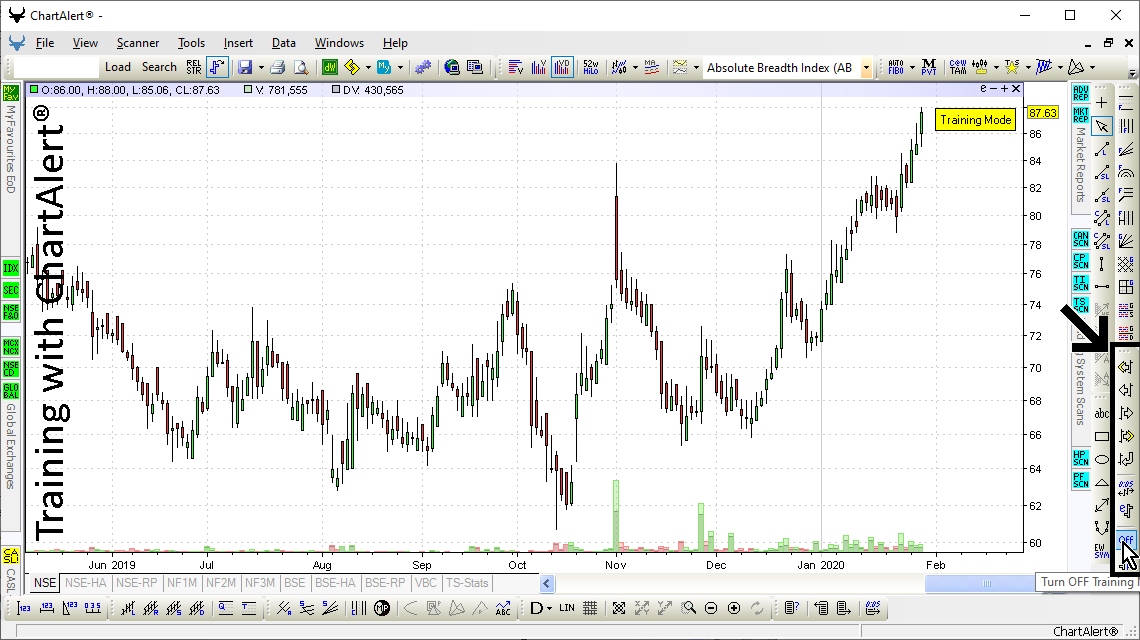Toggle the V volume checkbox
Screen dimensions: 1140x640
point(249,89)
